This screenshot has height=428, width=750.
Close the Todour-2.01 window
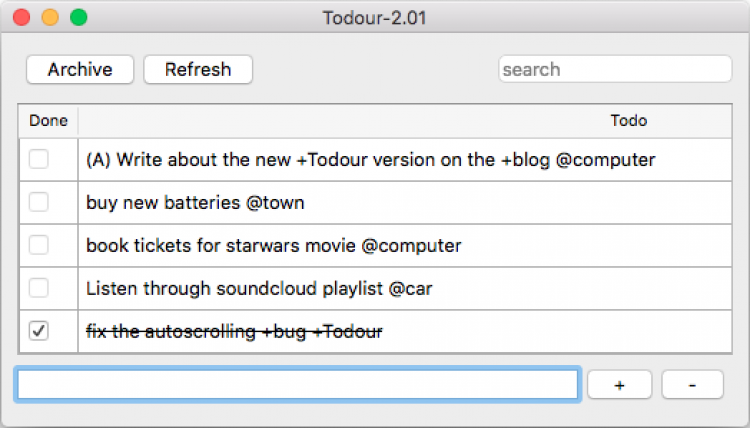coord(21,17)
